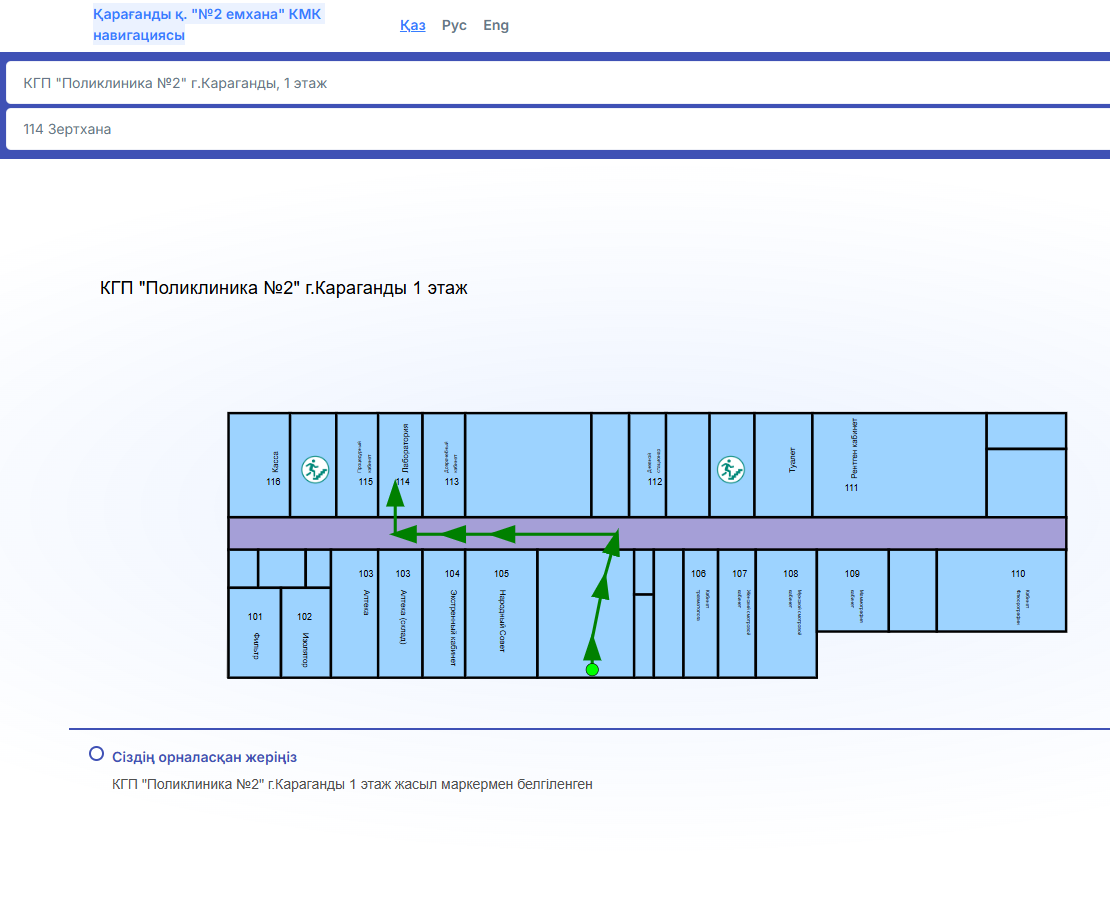Select the Туалет room on the map

784,465
